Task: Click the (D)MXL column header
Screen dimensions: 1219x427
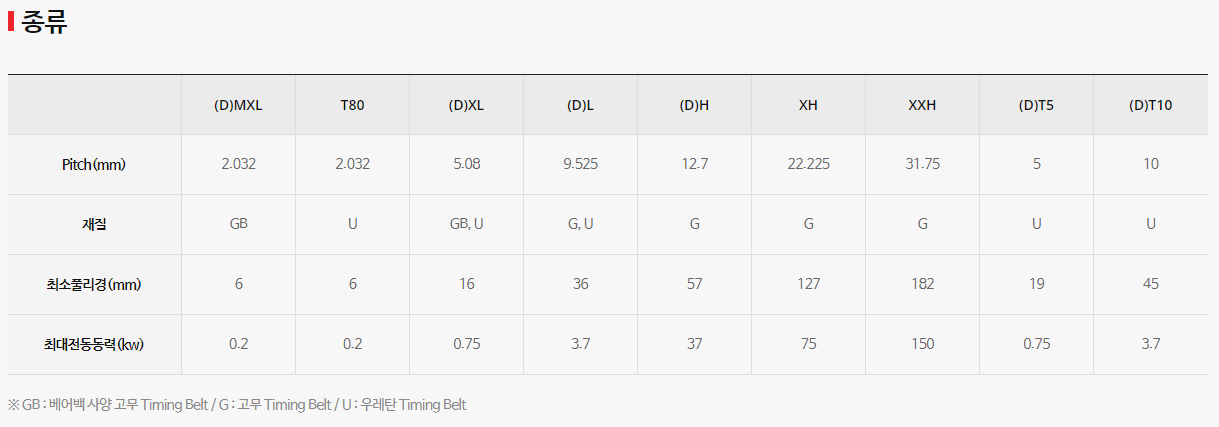Action: tap(238, 105)
